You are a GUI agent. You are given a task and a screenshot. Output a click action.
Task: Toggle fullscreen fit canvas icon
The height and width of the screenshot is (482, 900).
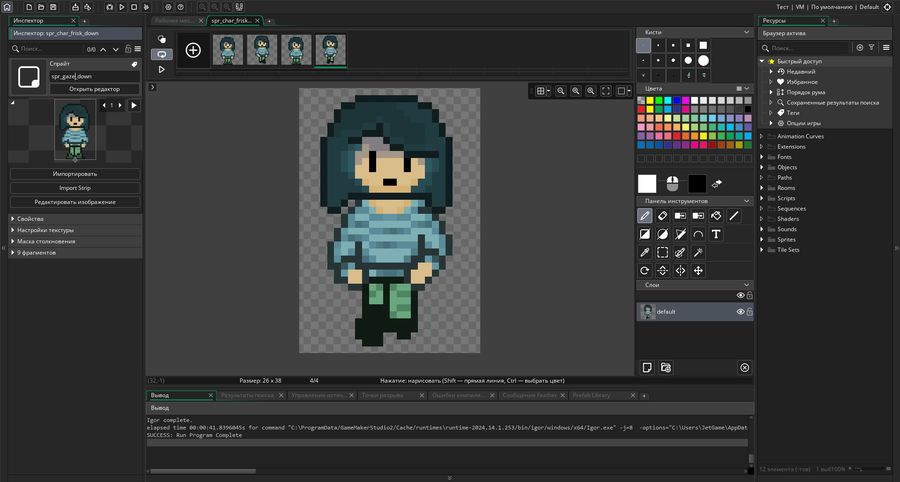[x=606, y=91]
